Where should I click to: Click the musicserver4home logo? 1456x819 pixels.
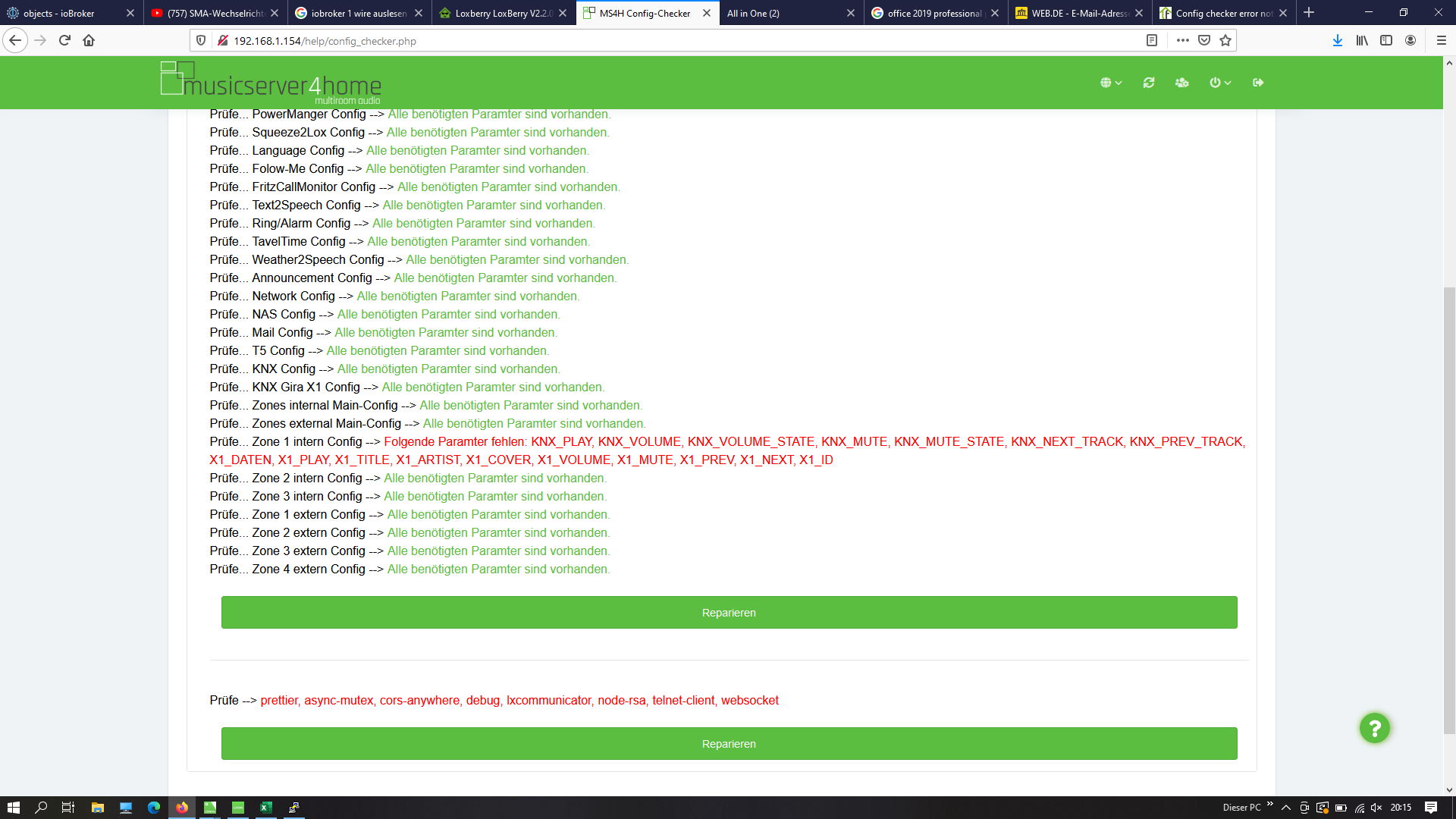(271, 83)
